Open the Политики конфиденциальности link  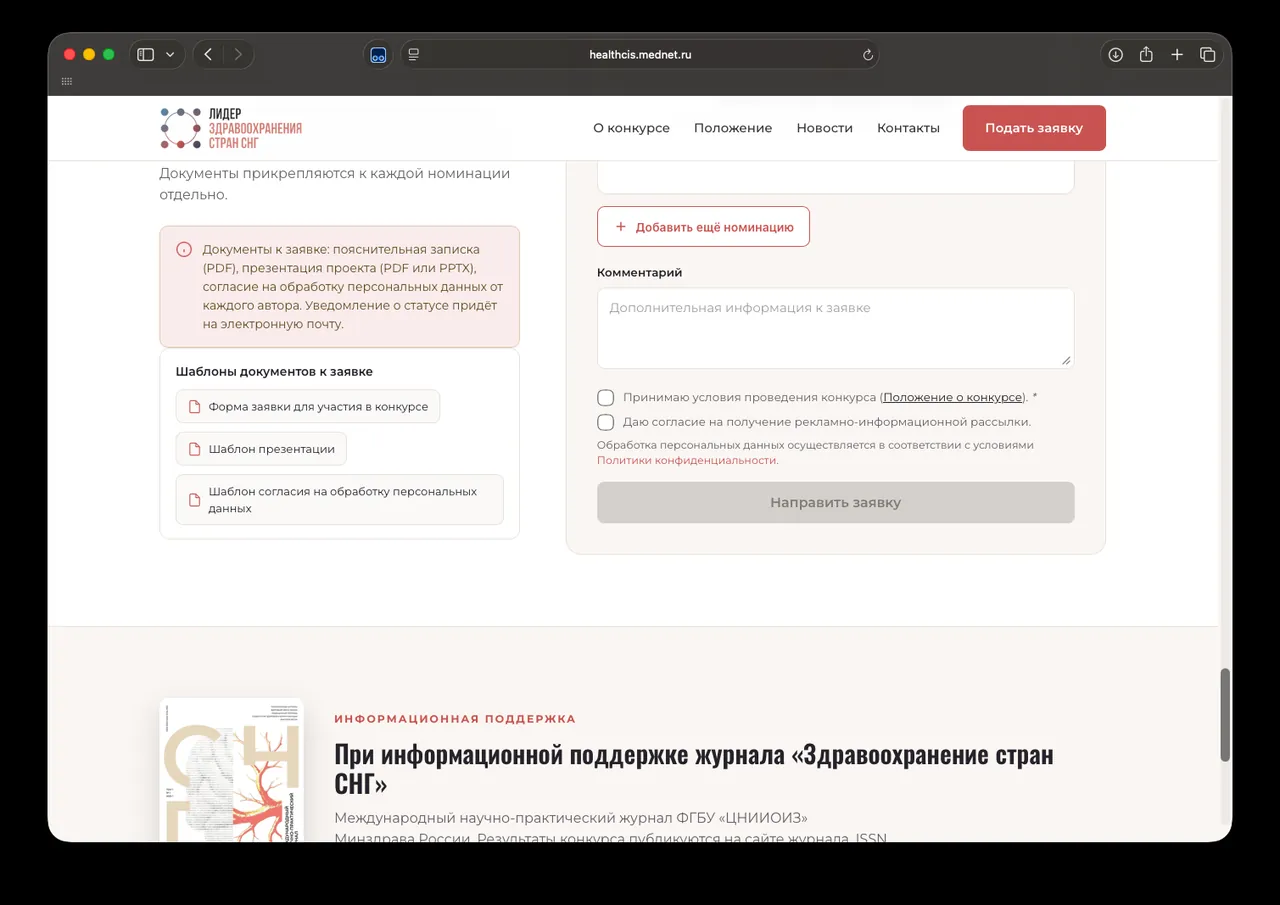(686, 460)
